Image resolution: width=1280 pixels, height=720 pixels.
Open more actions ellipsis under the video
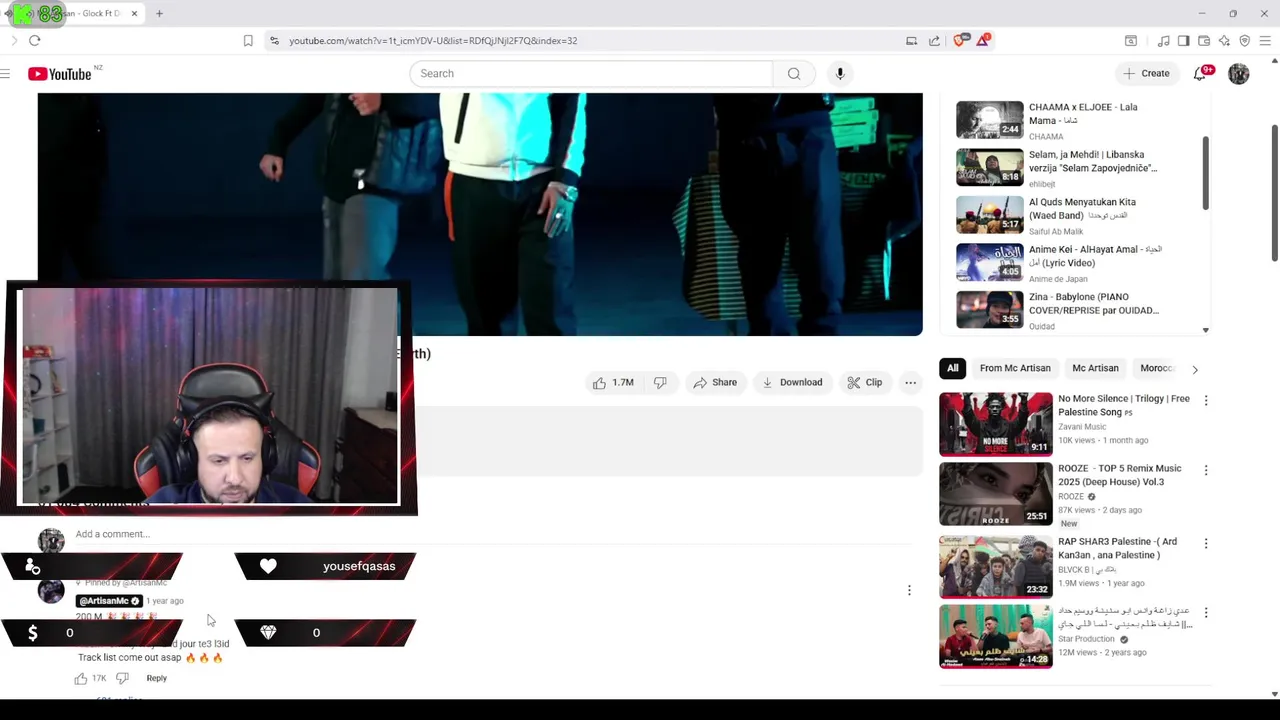point(910,382)
